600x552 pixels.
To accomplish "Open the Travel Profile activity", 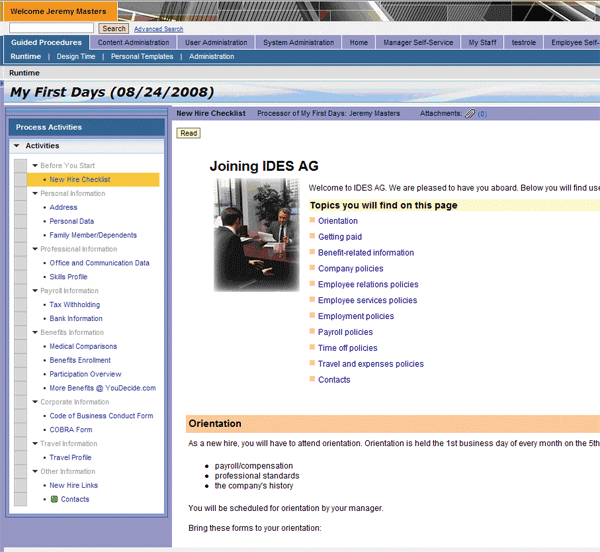I will pyautogui.click(x=70, y=458).
